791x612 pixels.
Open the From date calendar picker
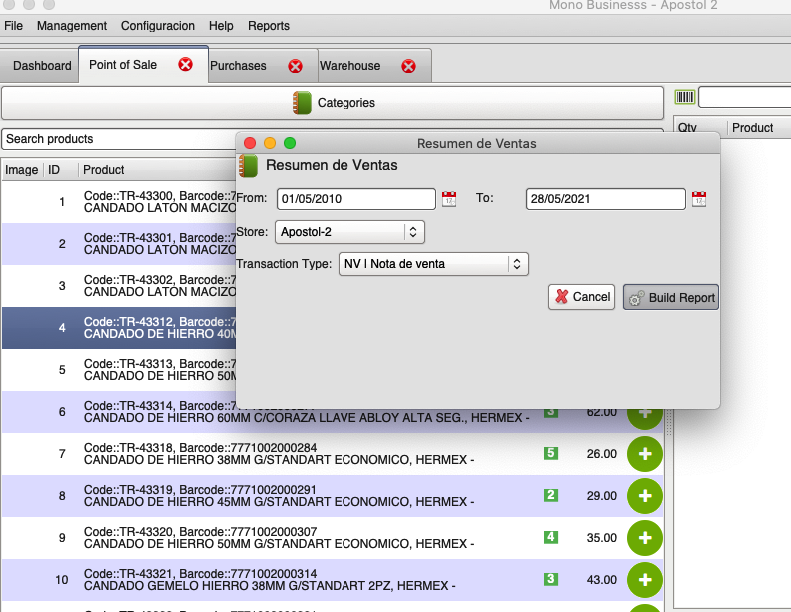[x=449, y=198]
